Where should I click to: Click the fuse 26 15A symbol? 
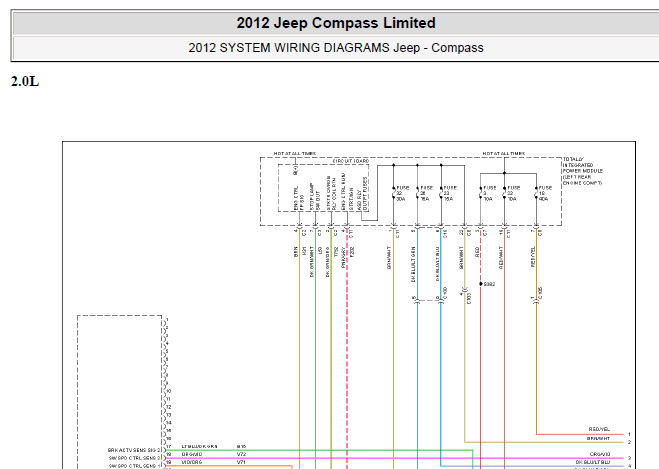(418, 194)
